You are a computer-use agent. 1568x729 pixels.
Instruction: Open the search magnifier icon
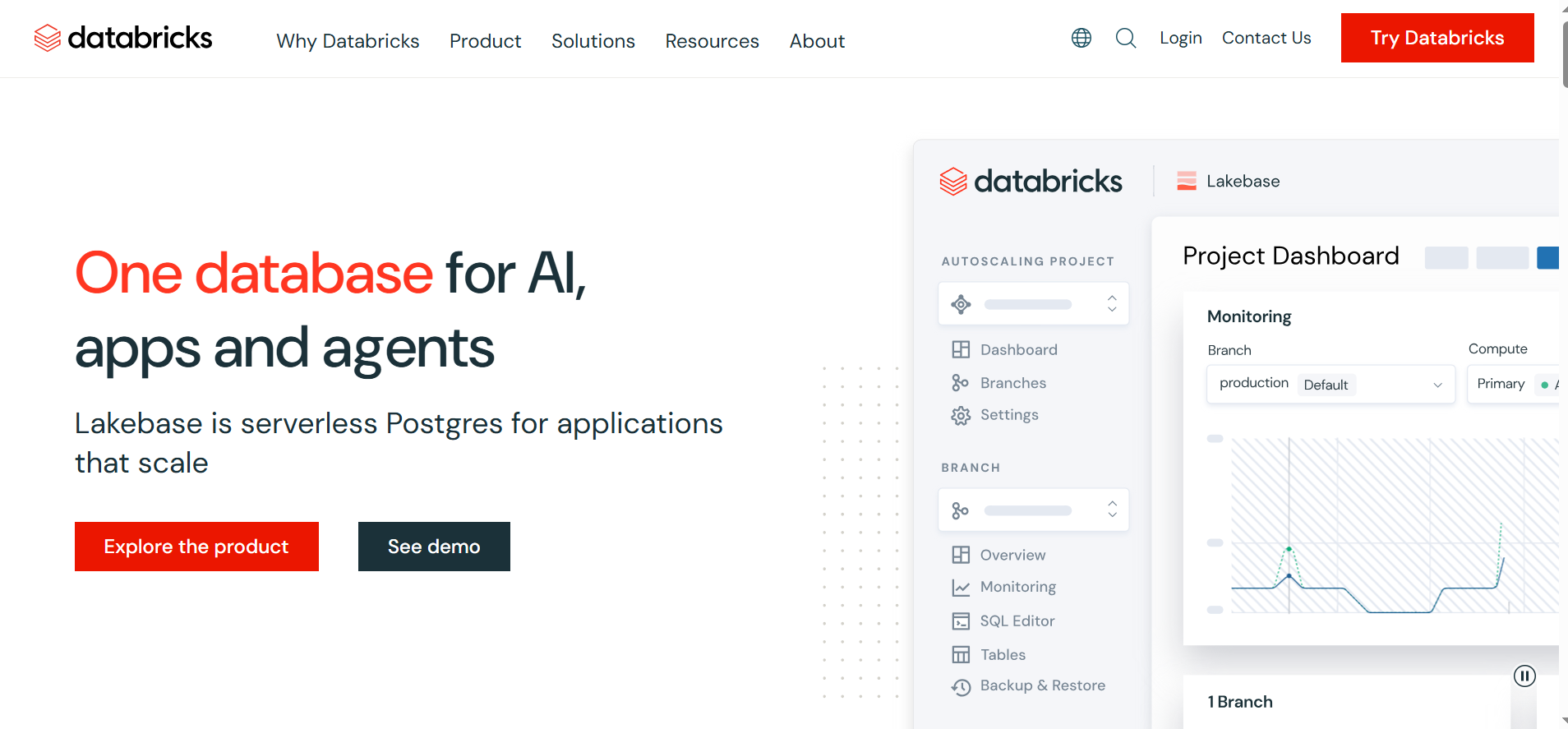[1126, 38]
